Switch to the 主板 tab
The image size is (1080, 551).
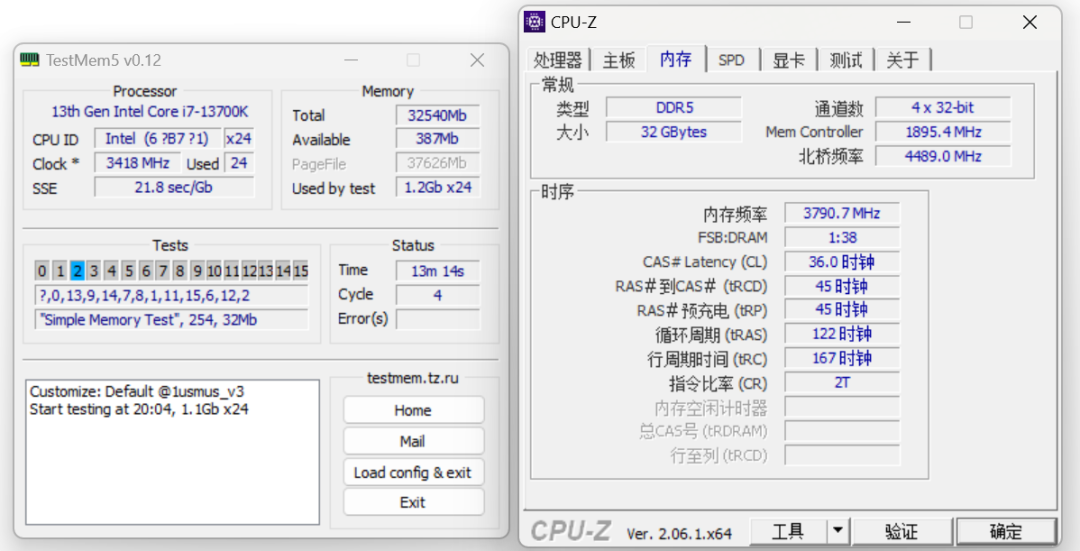(x=619, y=60)
